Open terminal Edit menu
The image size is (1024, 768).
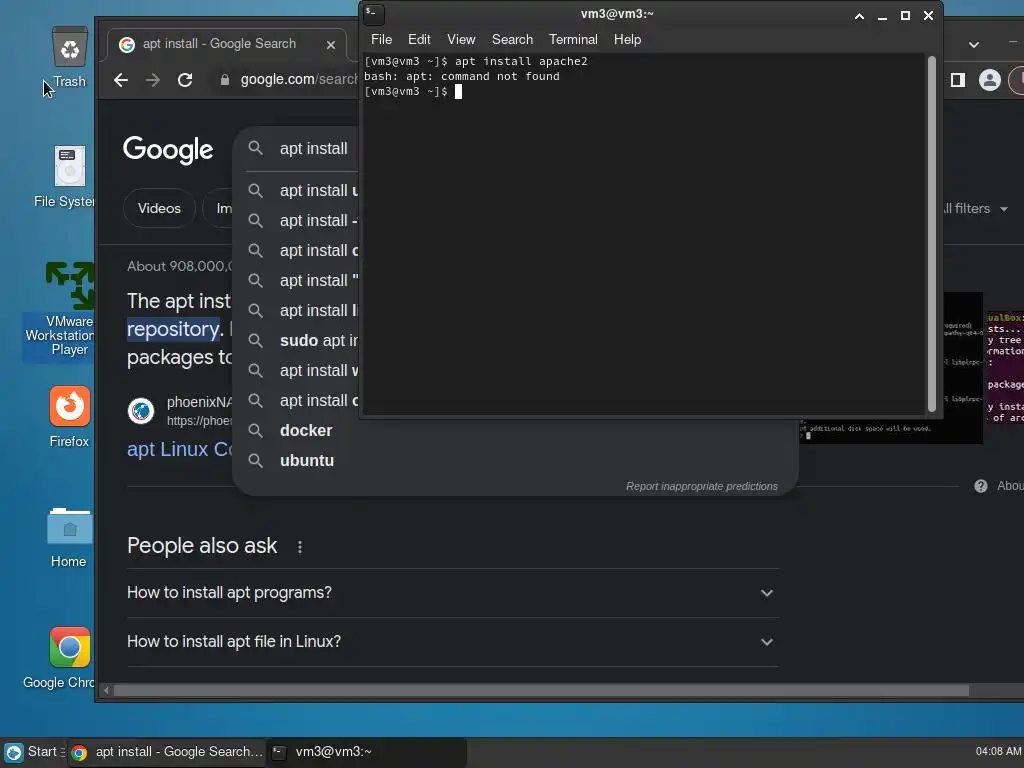pos(419,39)
